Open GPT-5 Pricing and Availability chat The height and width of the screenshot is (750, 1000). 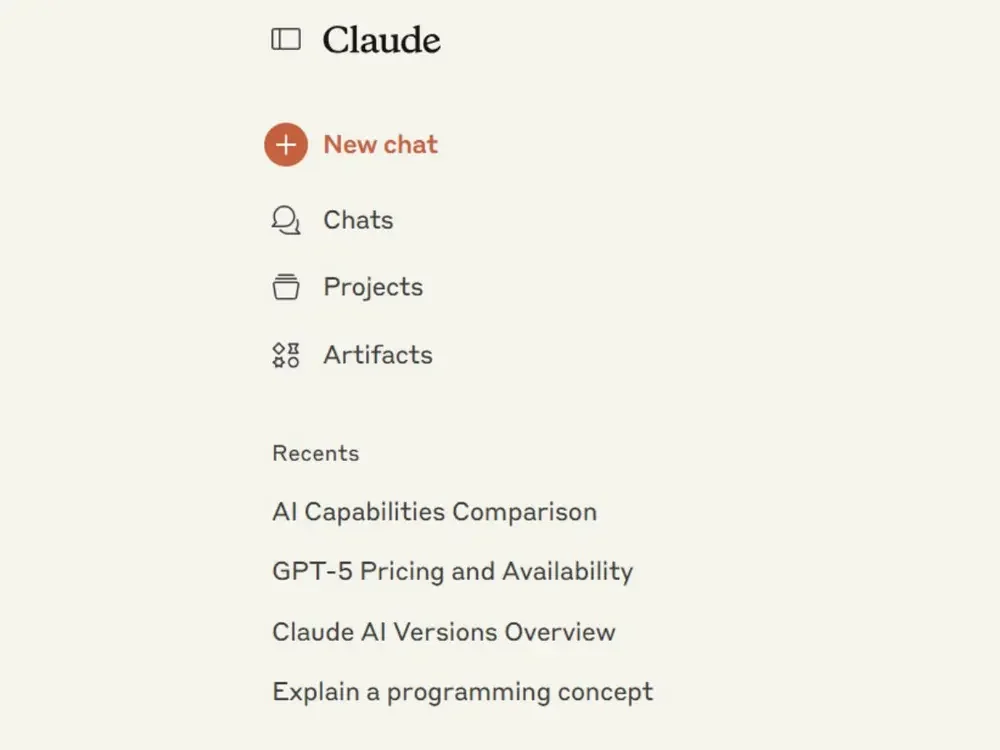coord(453,571)
